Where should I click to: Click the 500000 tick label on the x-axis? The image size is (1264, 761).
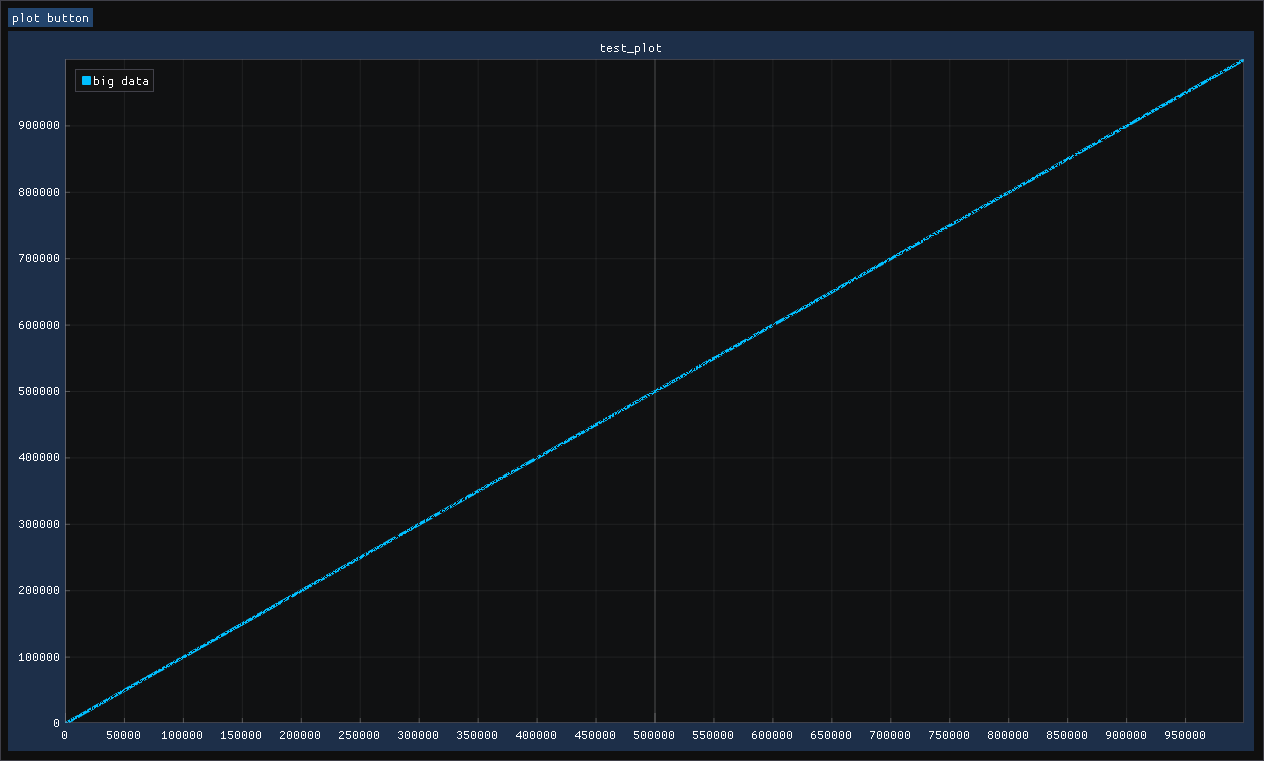click(x=654, y=735)
